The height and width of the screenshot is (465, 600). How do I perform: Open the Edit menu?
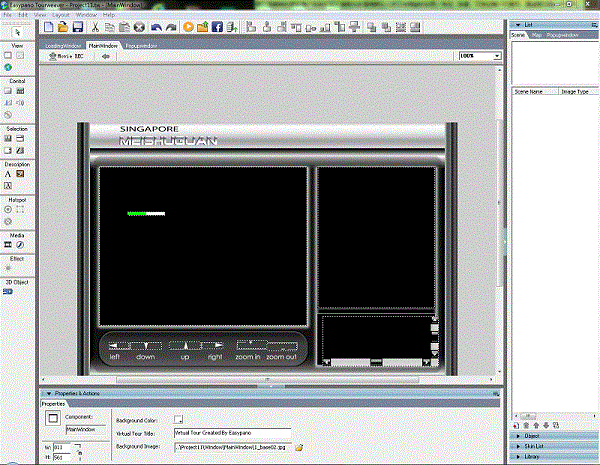[23, 15]
